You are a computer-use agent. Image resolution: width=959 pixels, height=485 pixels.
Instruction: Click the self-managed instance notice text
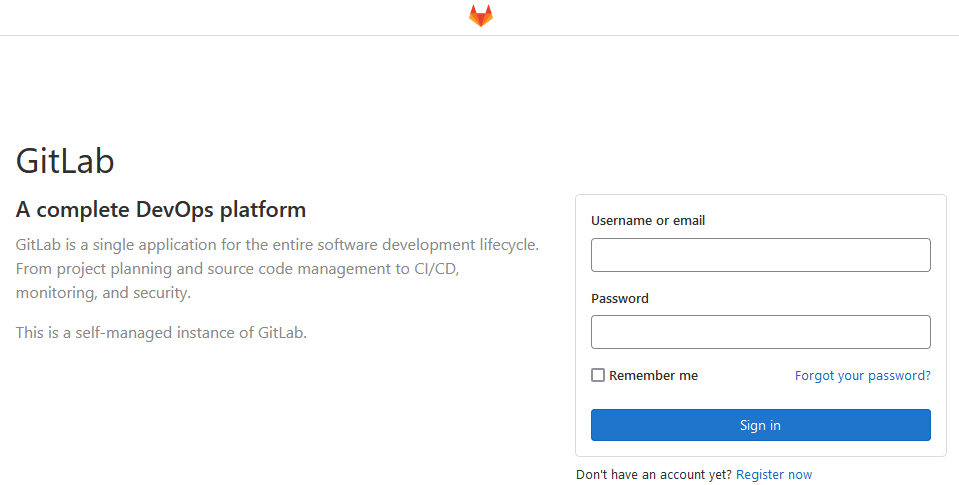point(161,333)
